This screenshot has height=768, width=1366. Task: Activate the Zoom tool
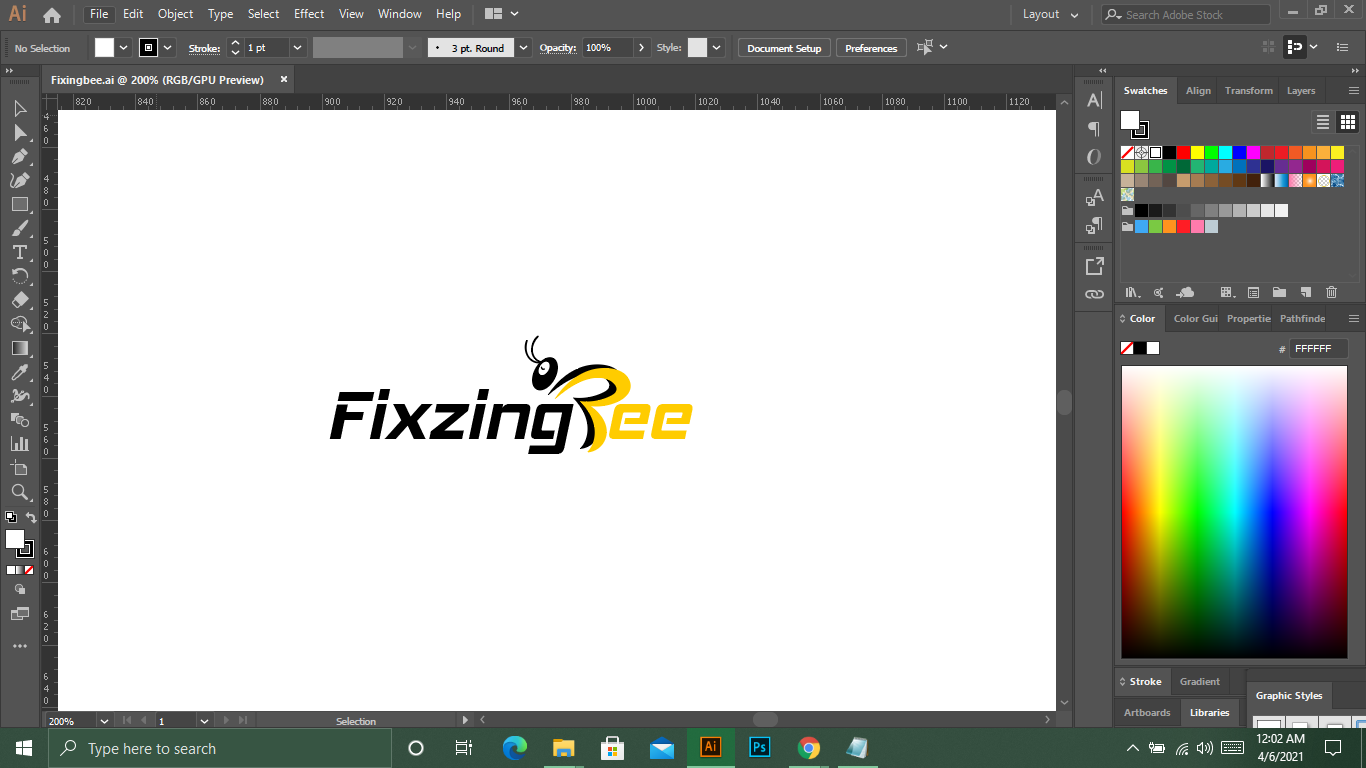pyautogui.click(x=19, y=492)
